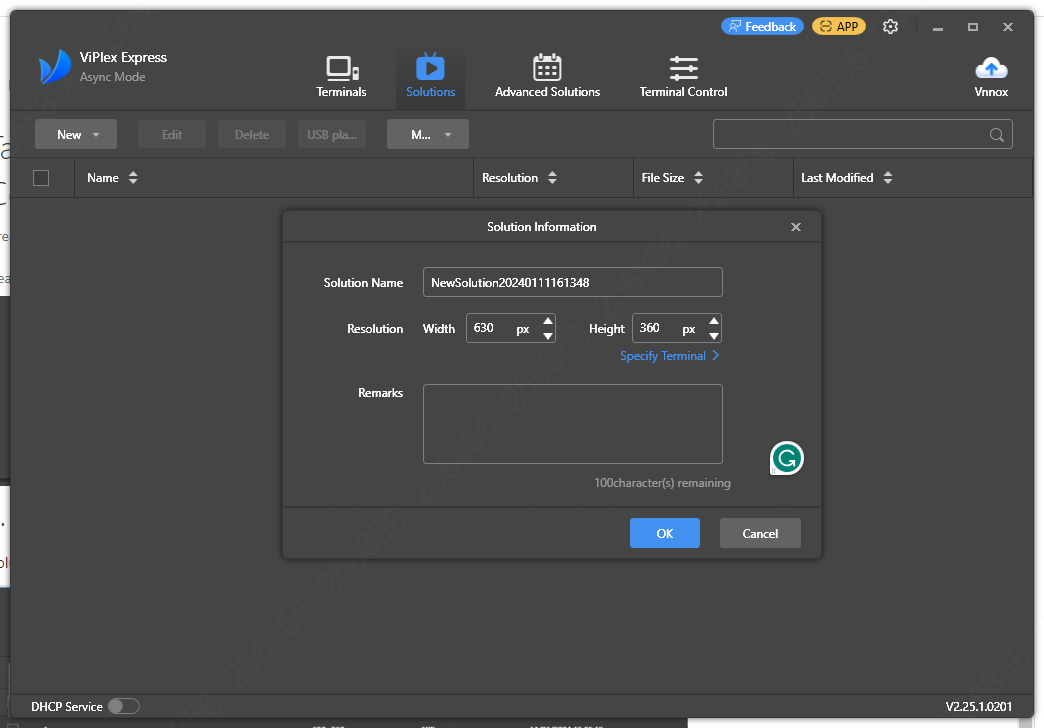Increase Width using the up stepper arrow

tap(547, 321)
